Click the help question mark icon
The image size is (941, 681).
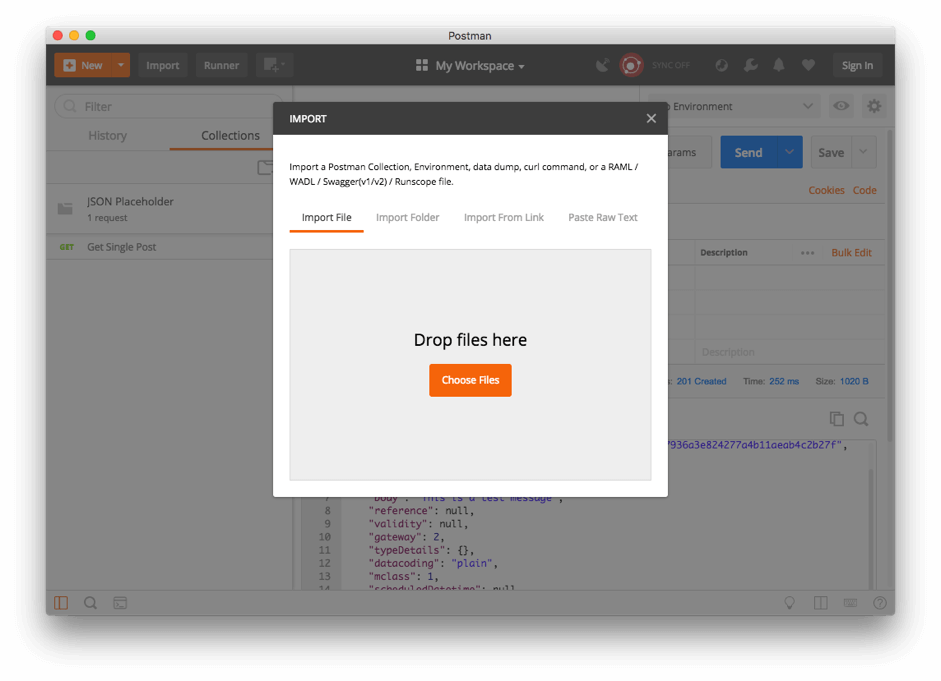pos(880,603)
